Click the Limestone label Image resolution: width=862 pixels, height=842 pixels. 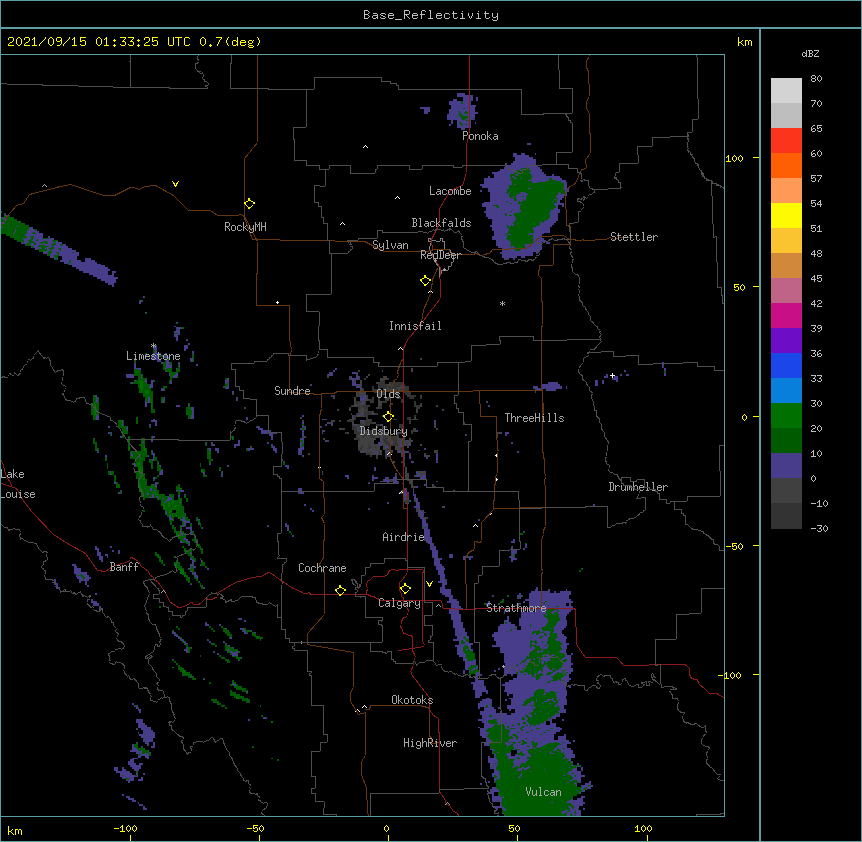153,356
